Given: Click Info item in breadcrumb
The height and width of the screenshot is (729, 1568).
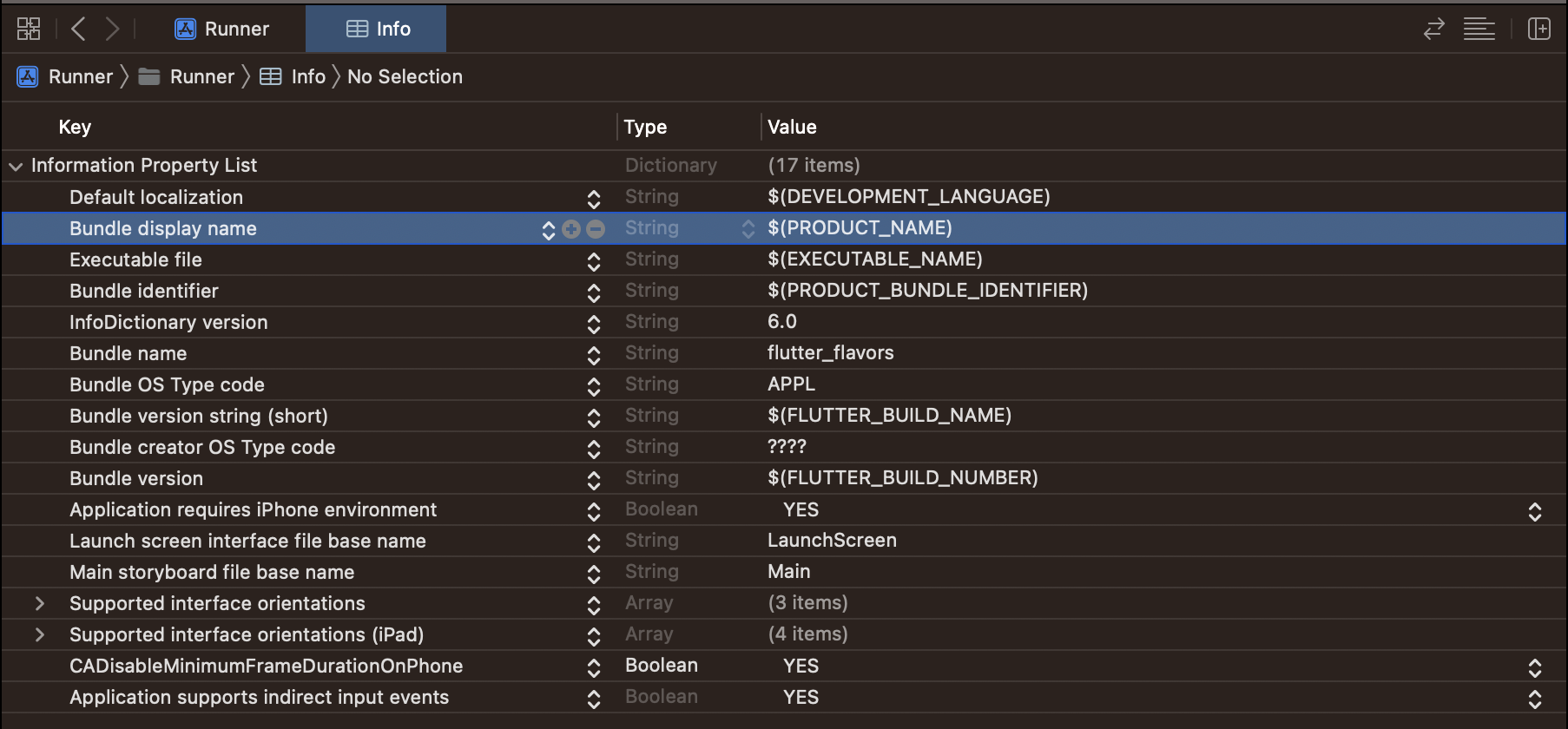Looking at the screenshot, I should click(293, 76).
